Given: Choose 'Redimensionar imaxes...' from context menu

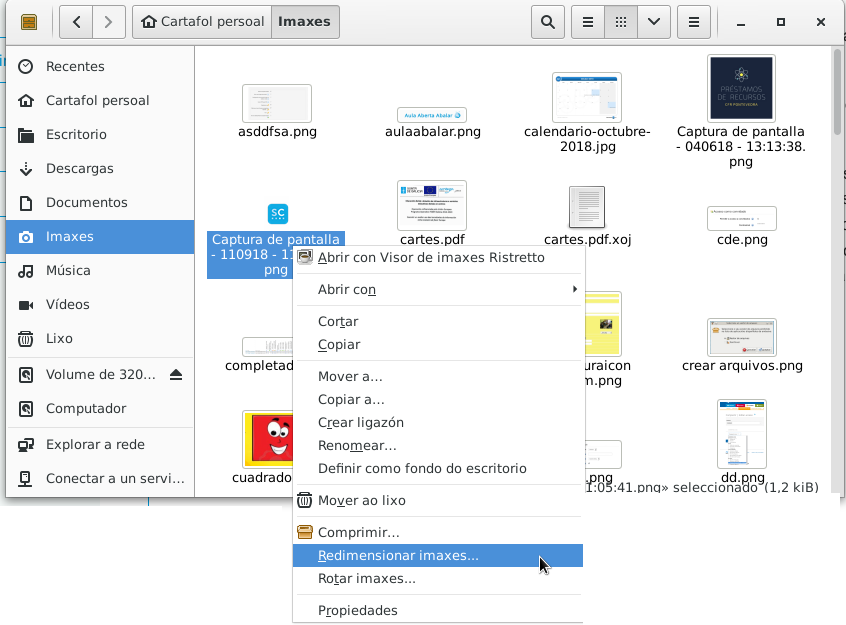Looking at the screenshot, I should 398,556.
